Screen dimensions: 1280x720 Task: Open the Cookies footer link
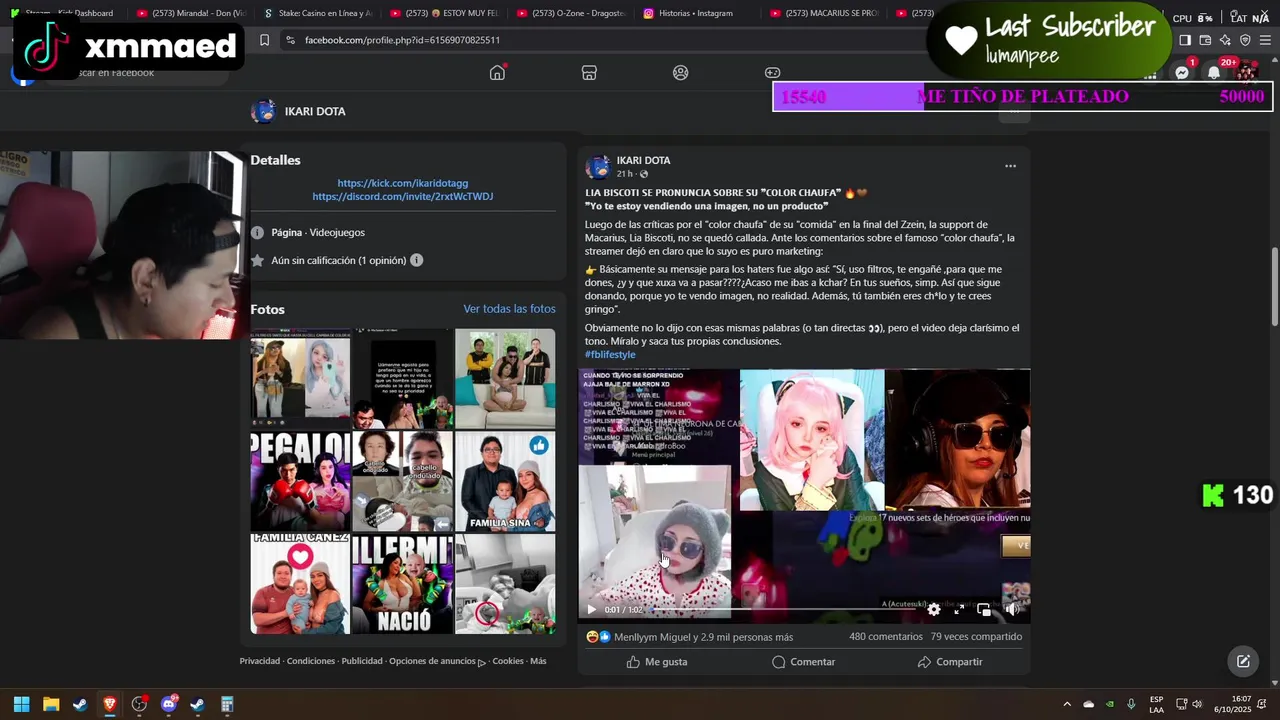tap(508, 661)
